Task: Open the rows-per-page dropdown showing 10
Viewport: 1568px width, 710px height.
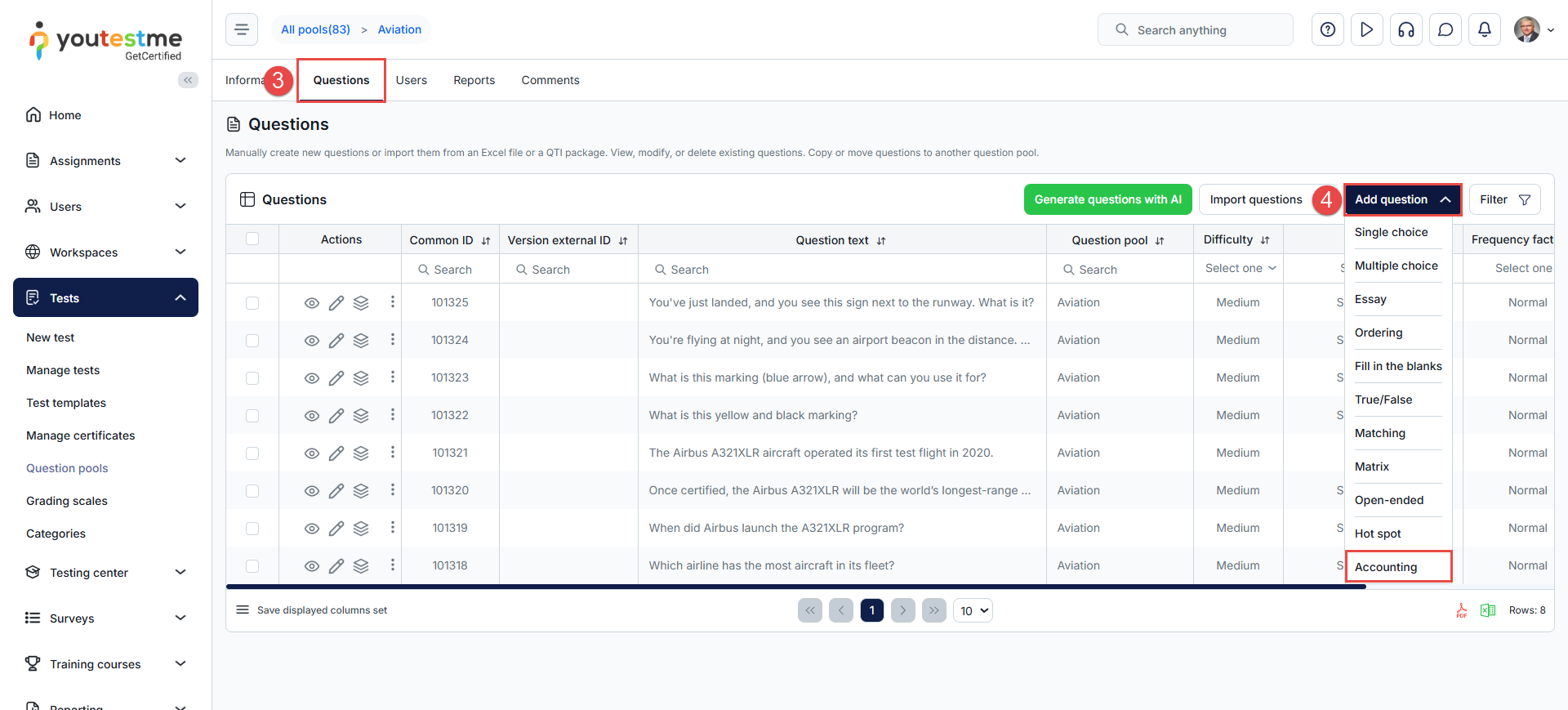Action: [973, 610]
